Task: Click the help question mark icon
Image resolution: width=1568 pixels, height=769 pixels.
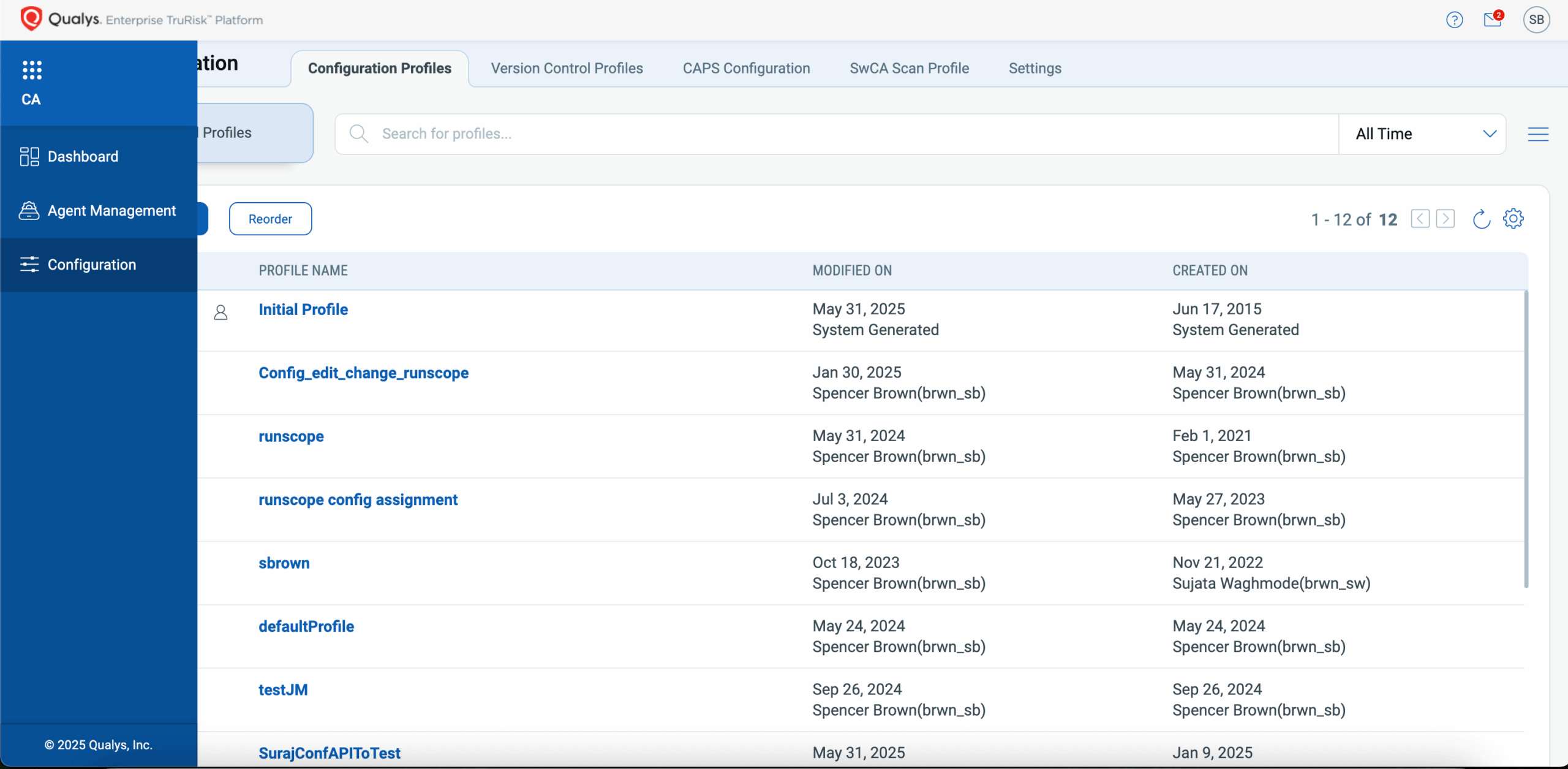Action: [1454, 20]
